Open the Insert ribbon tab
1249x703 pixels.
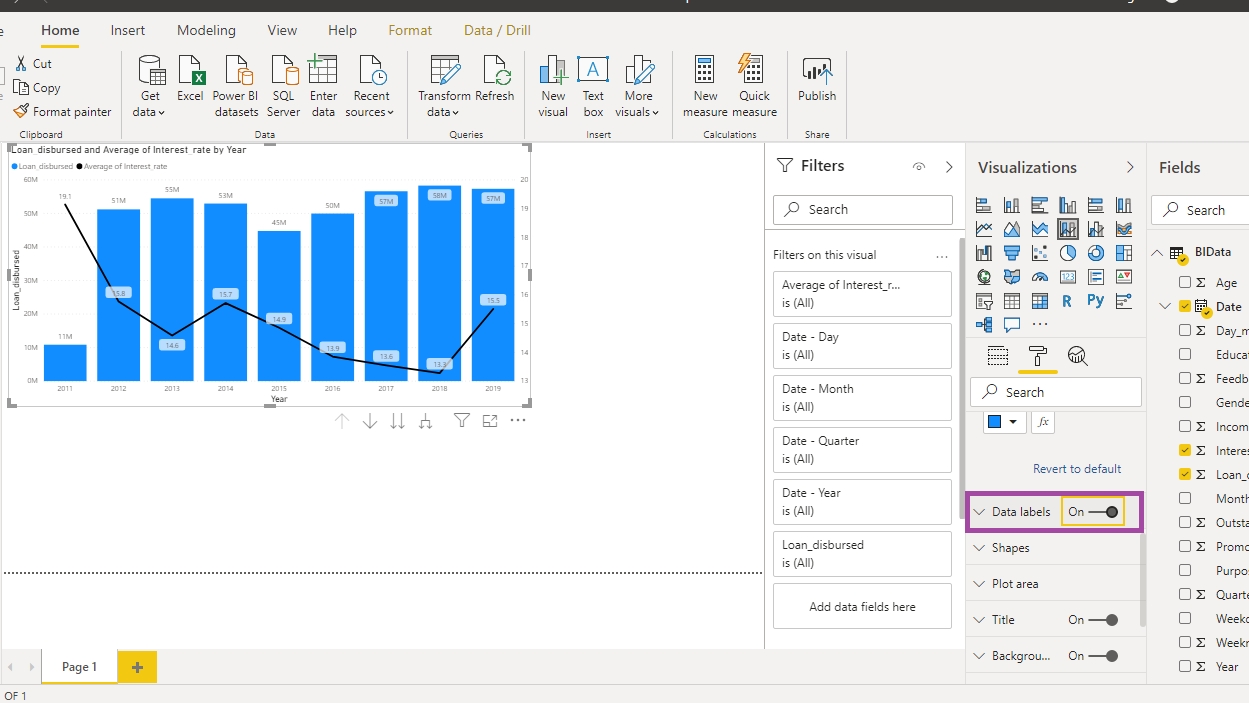128,30
